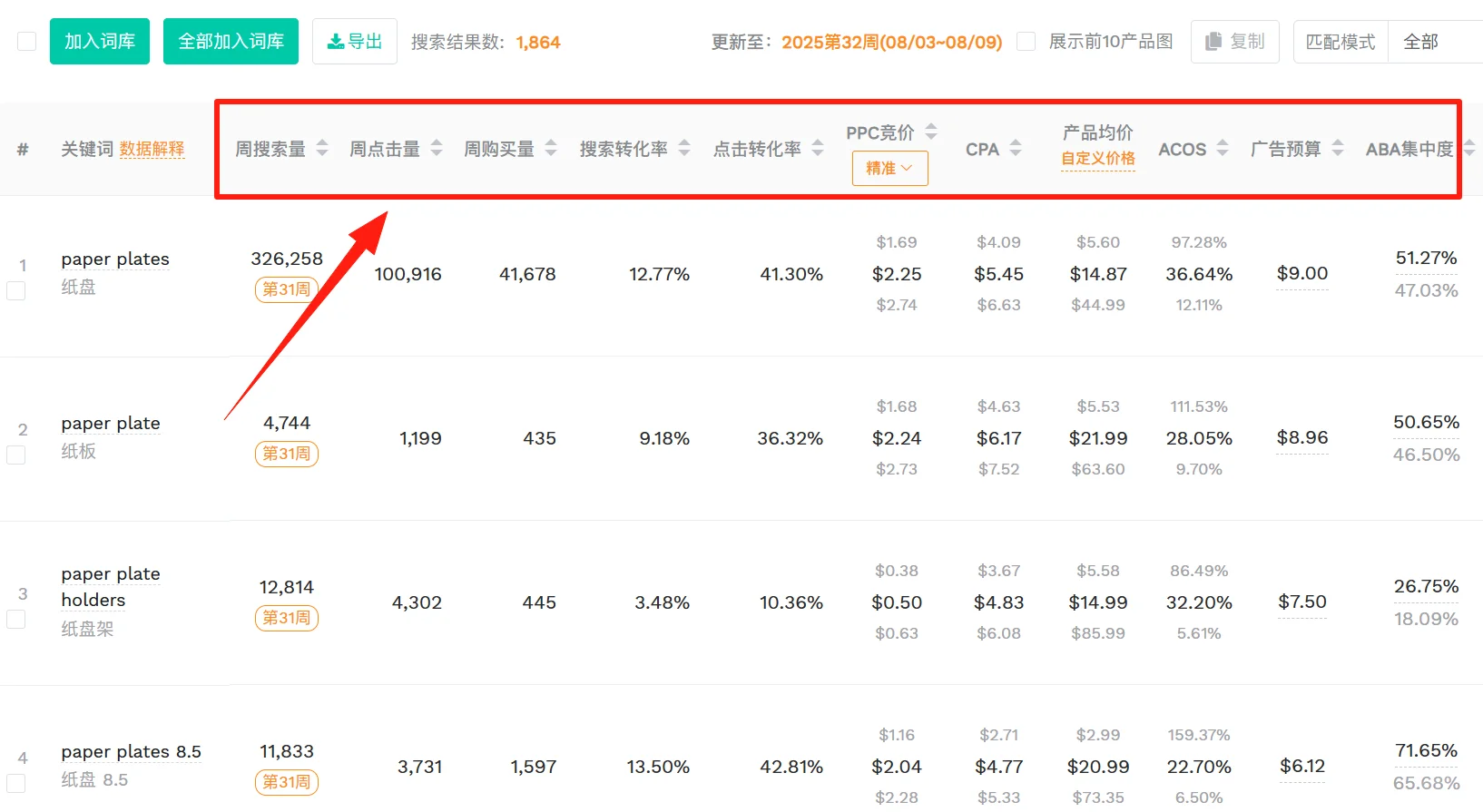Viewport: 1483px width, 812px height.
Task: Click 第31周 badge under 12,814
Action: click(287, 618)
